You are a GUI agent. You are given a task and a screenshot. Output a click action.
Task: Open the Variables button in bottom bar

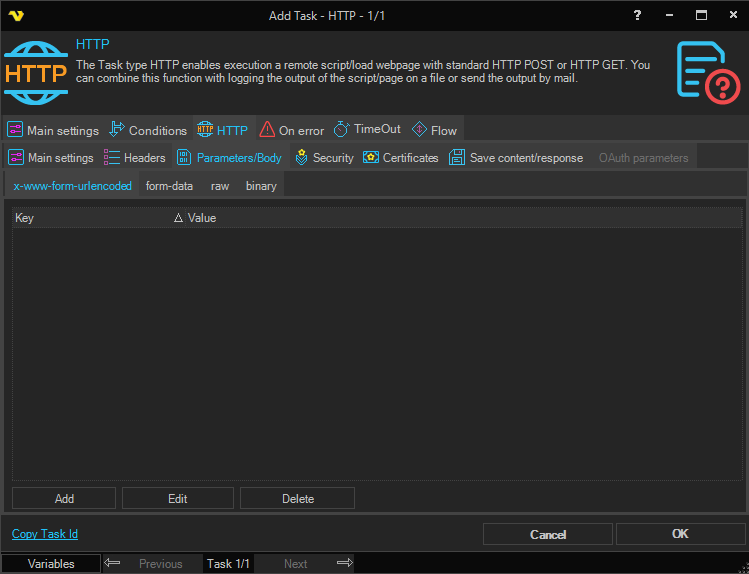(x=51, y=563)
